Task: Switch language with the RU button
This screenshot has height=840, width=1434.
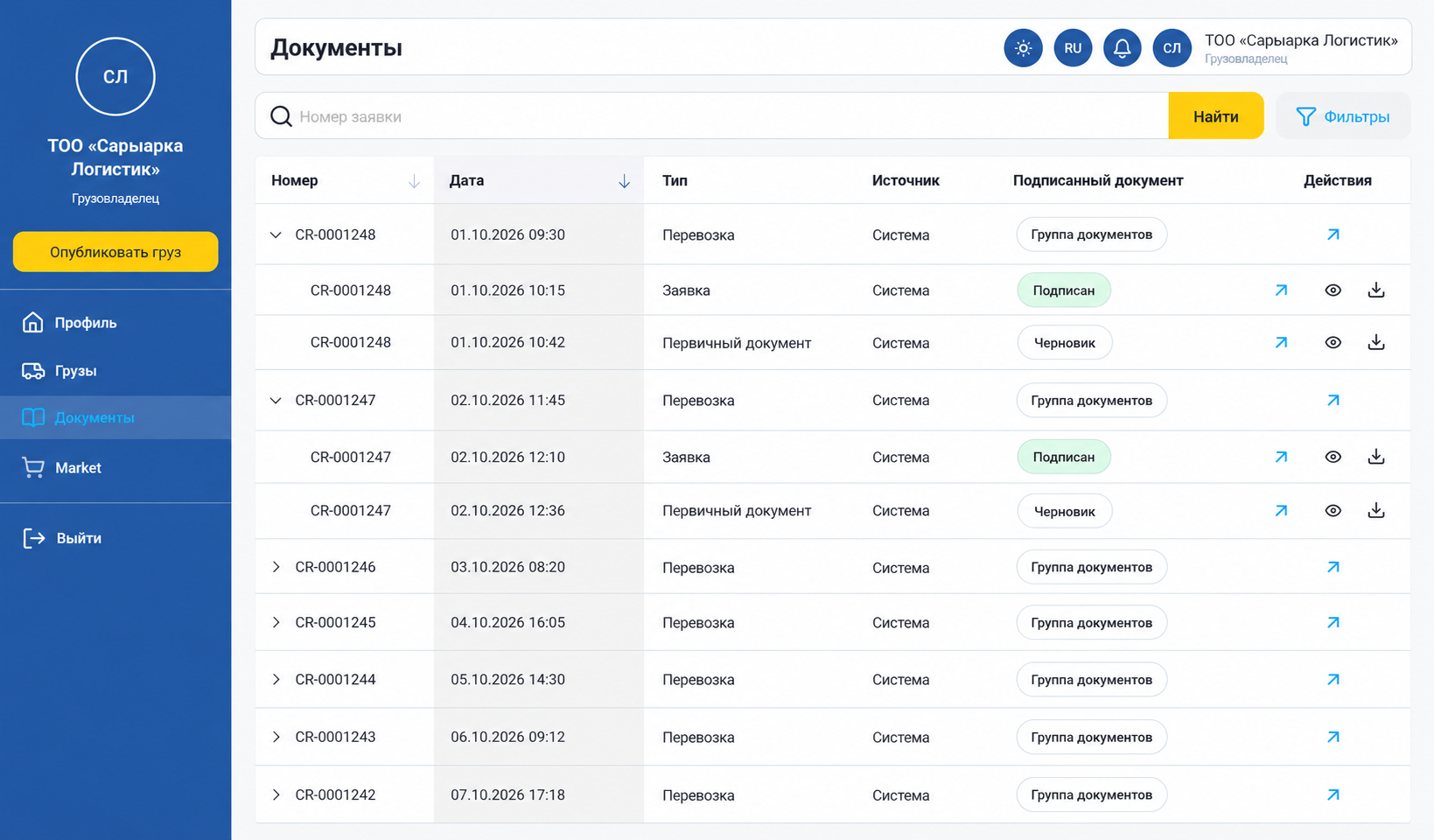Action: pos(1073,48)
